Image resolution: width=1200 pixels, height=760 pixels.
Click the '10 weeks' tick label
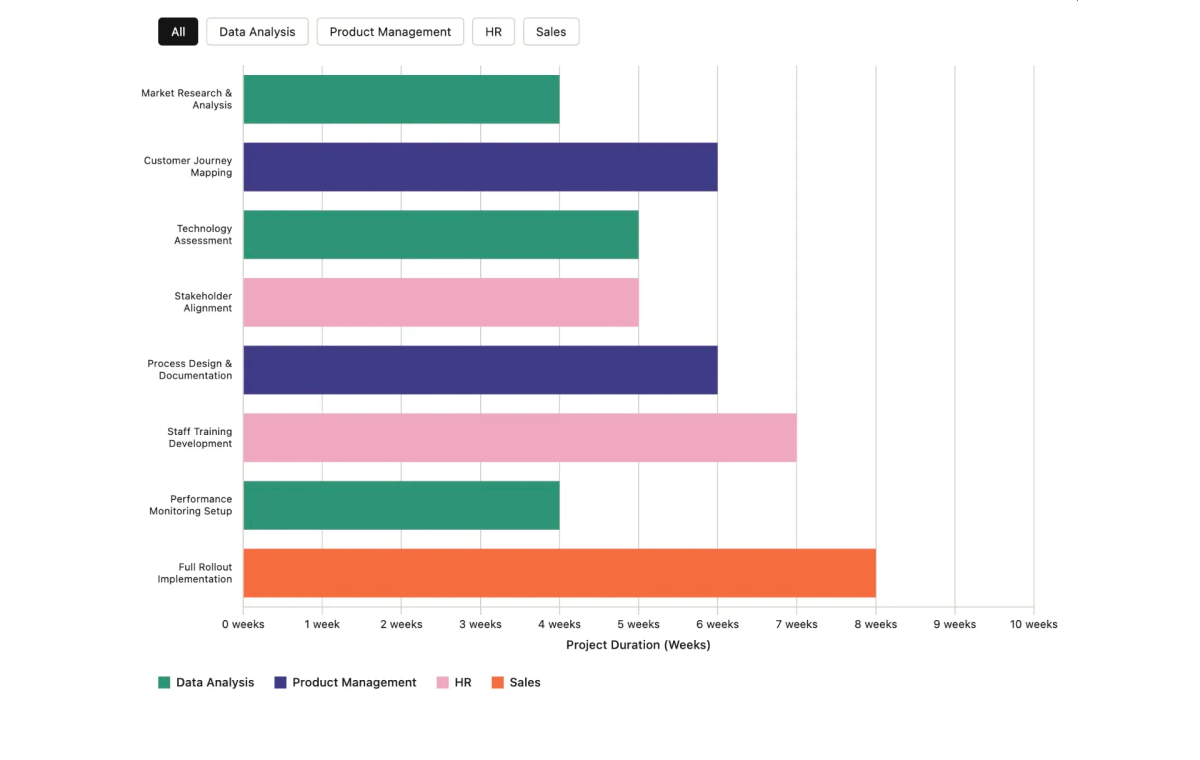point(1033,624)
